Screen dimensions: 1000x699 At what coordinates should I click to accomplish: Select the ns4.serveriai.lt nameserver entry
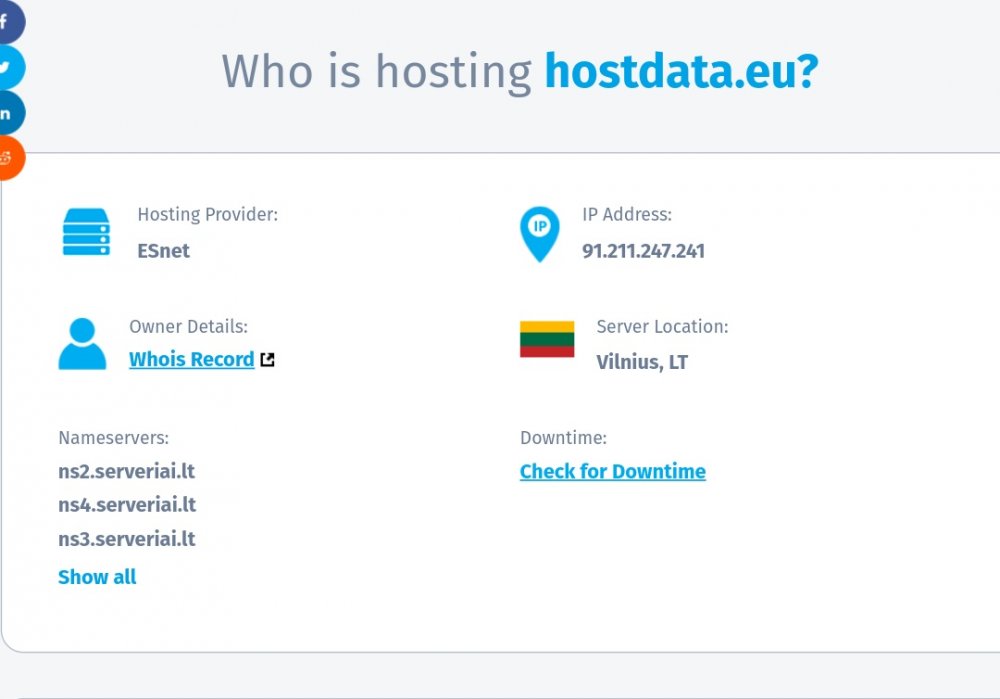[x=126, y=505]
